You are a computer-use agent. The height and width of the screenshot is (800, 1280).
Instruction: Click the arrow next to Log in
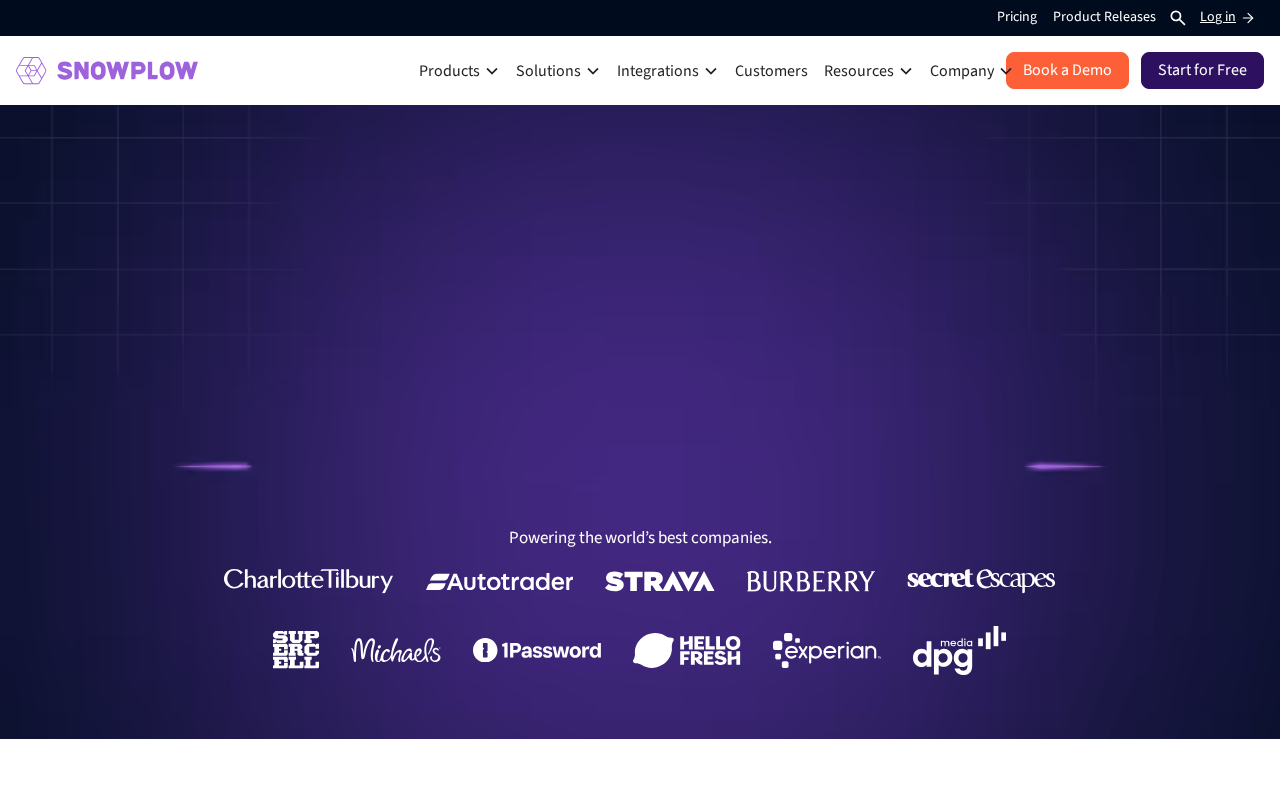[1248, 18]
